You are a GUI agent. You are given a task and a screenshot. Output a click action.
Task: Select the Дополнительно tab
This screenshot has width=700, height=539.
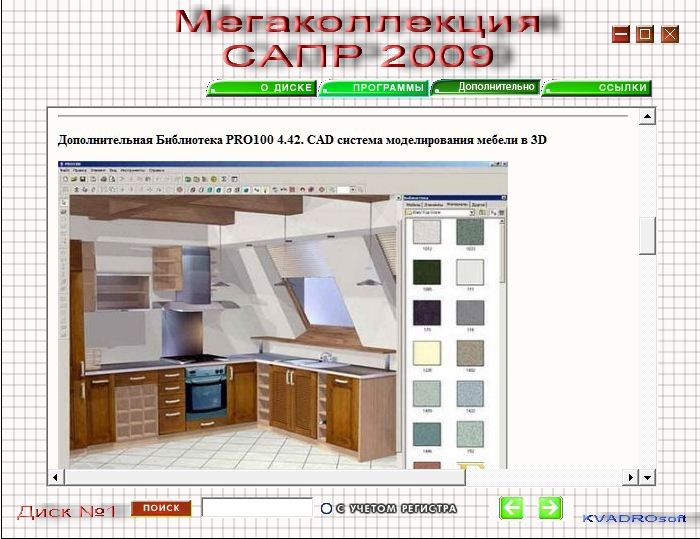pyautogui.click(x=486, y=87)
